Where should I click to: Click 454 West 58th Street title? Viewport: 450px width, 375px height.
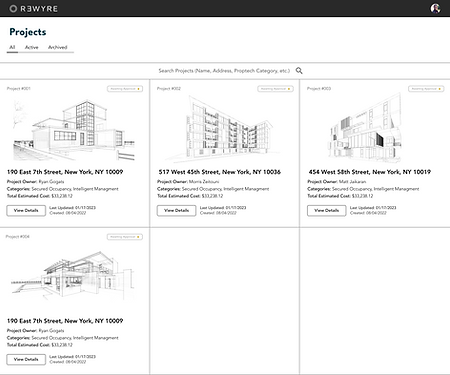(x=370, y=172)
